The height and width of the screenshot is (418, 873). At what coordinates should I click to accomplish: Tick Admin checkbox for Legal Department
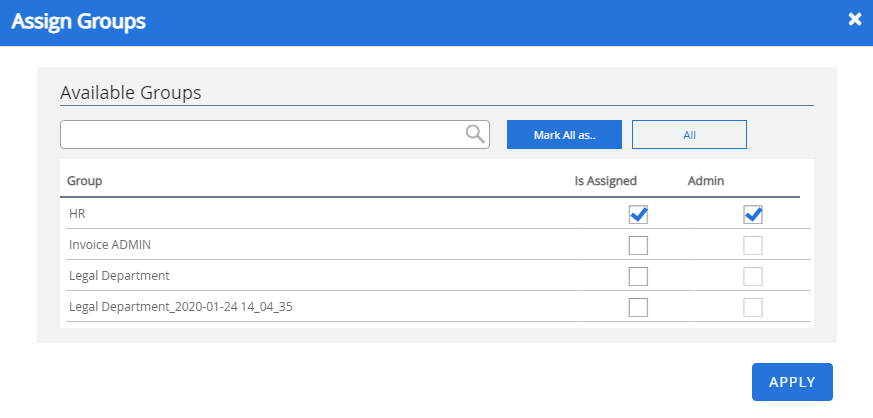(x=753, y=276)
